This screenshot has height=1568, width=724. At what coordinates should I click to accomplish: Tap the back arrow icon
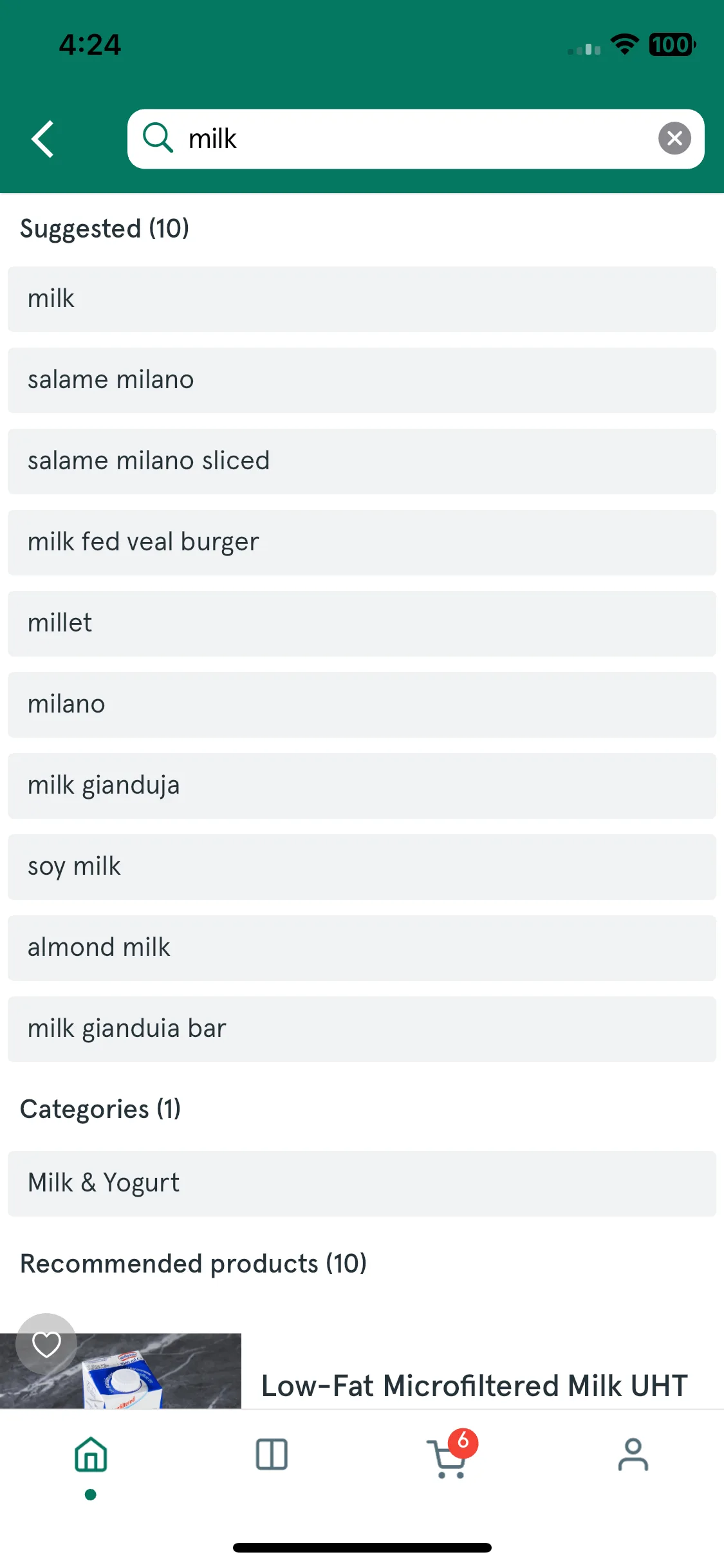tap(43, 139)
